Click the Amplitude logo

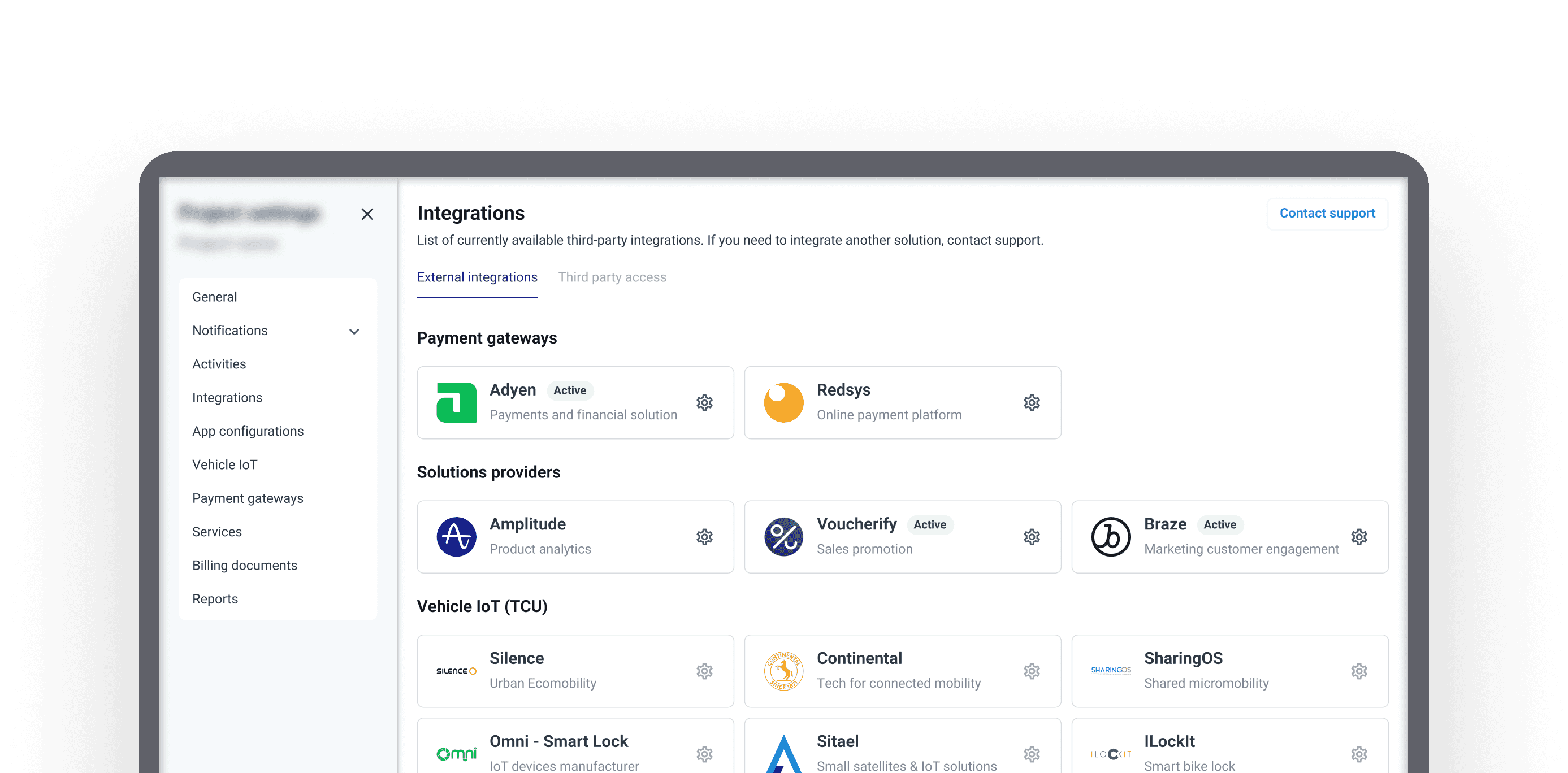coord(457,537)
